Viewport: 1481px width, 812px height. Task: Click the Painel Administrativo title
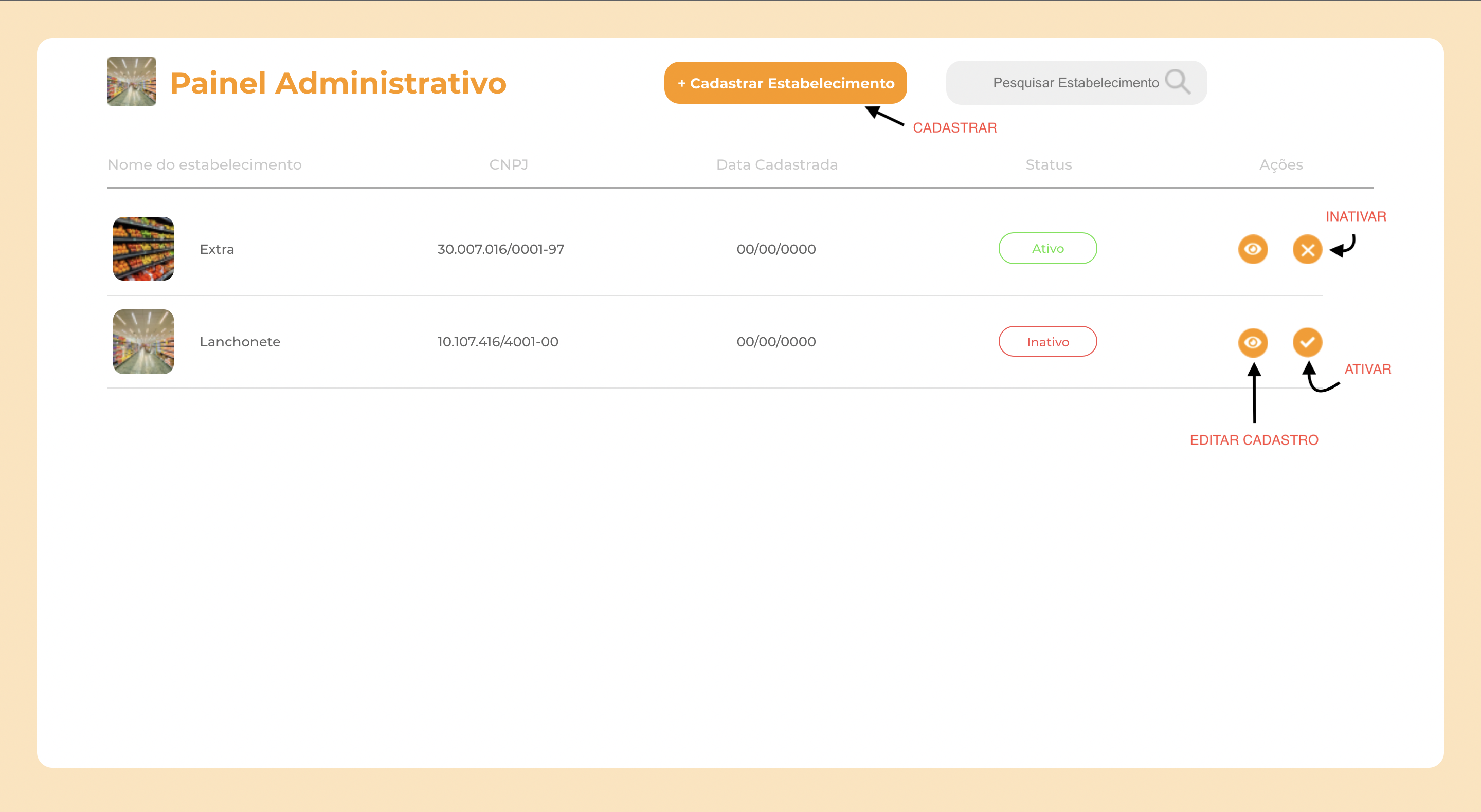(x=338, y=83)
